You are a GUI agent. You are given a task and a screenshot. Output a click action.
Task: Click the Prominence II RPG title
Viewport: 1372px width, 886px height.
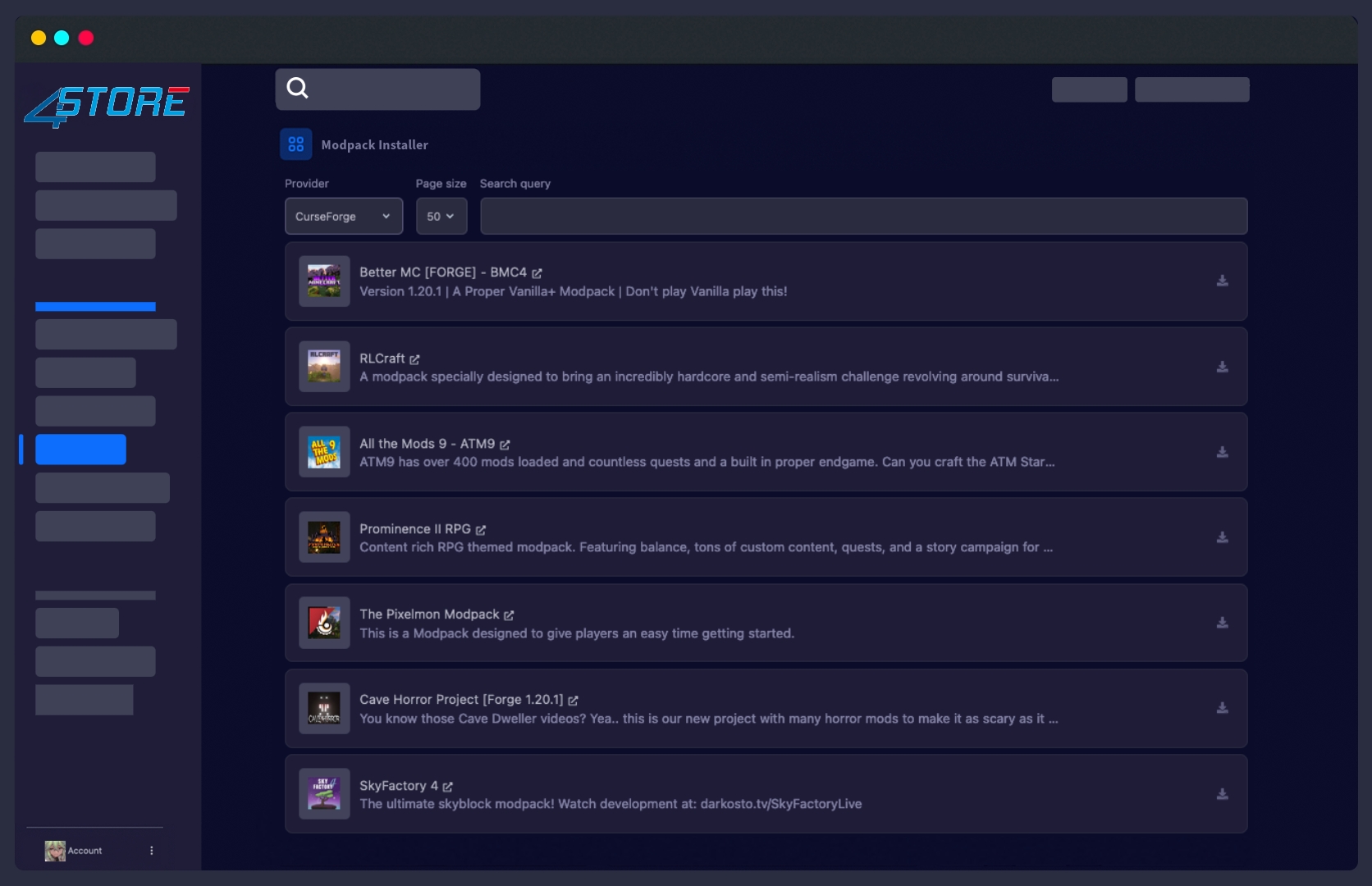[x=415, y=529]
